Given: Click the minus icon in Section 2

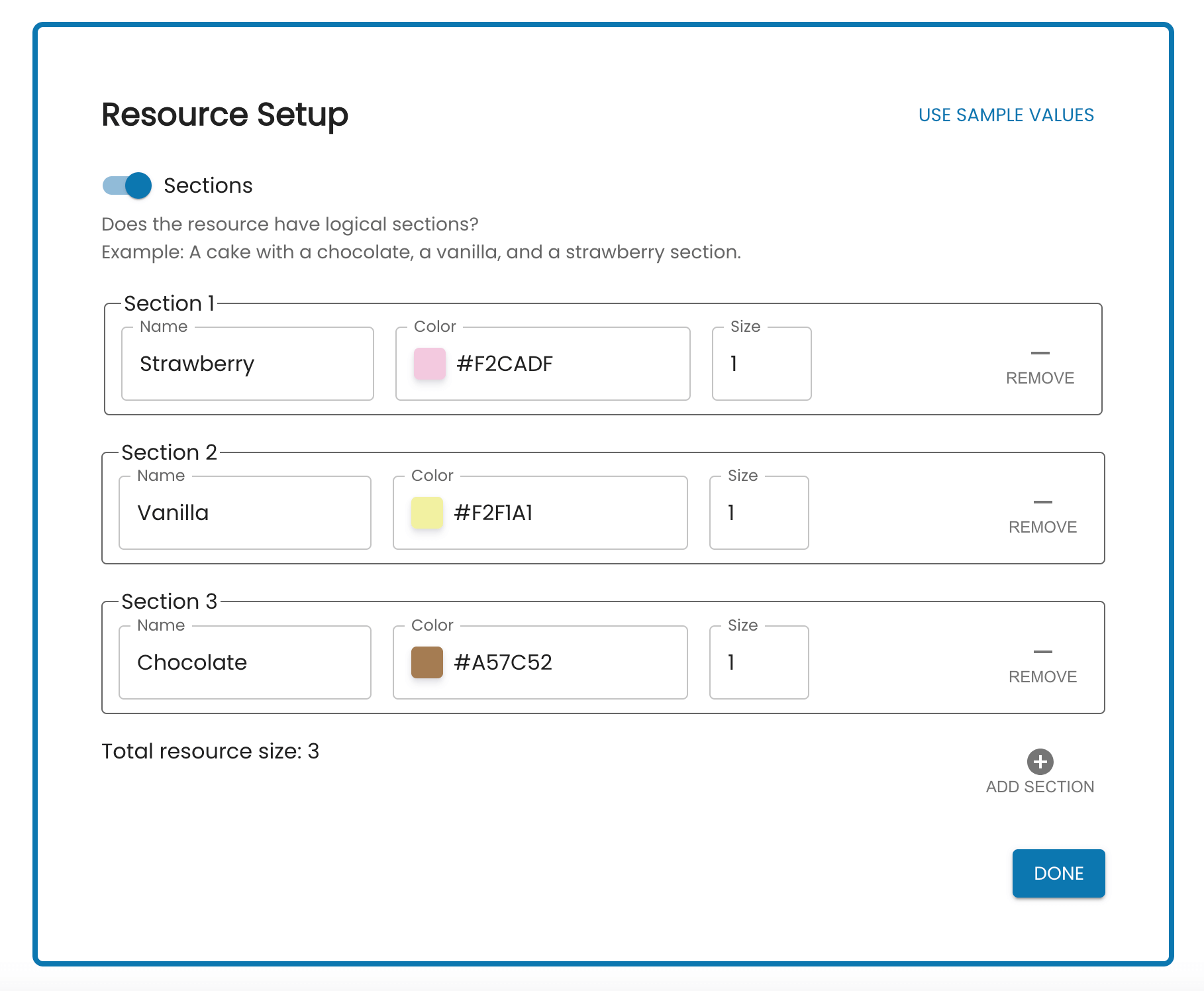Looking at the screenshot, I should 1042,502.
